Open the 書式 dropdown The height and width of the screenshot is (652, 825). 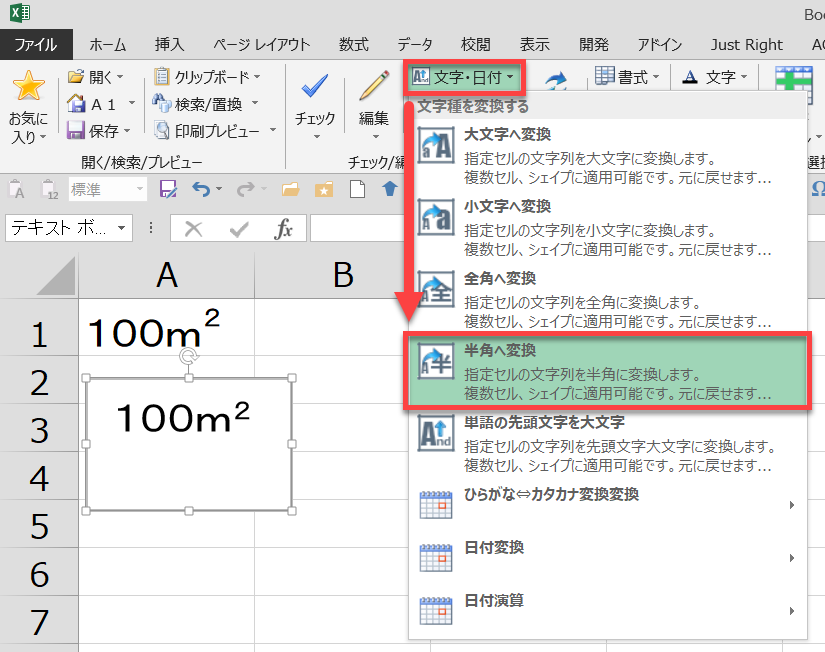point(628,77)
